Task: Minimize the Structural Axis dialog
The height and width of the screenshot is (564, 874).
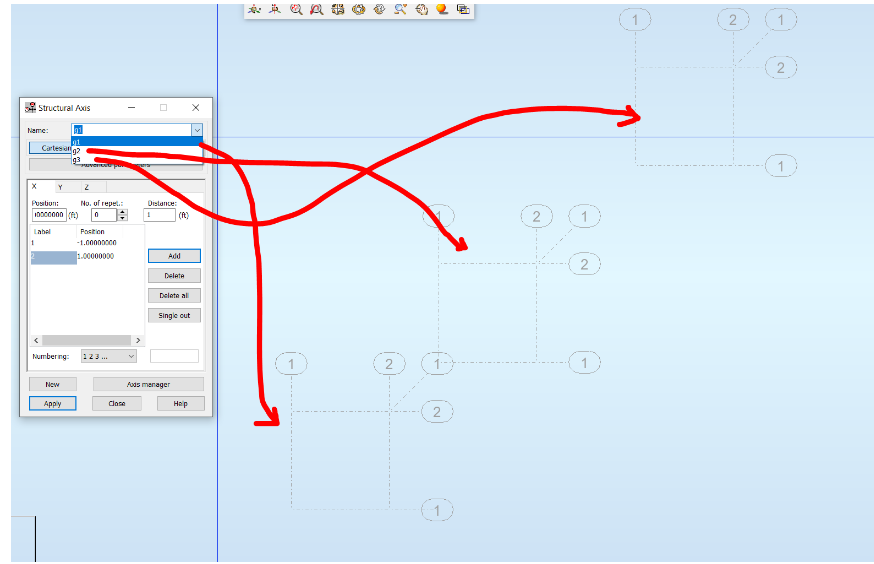Action: 132,108
